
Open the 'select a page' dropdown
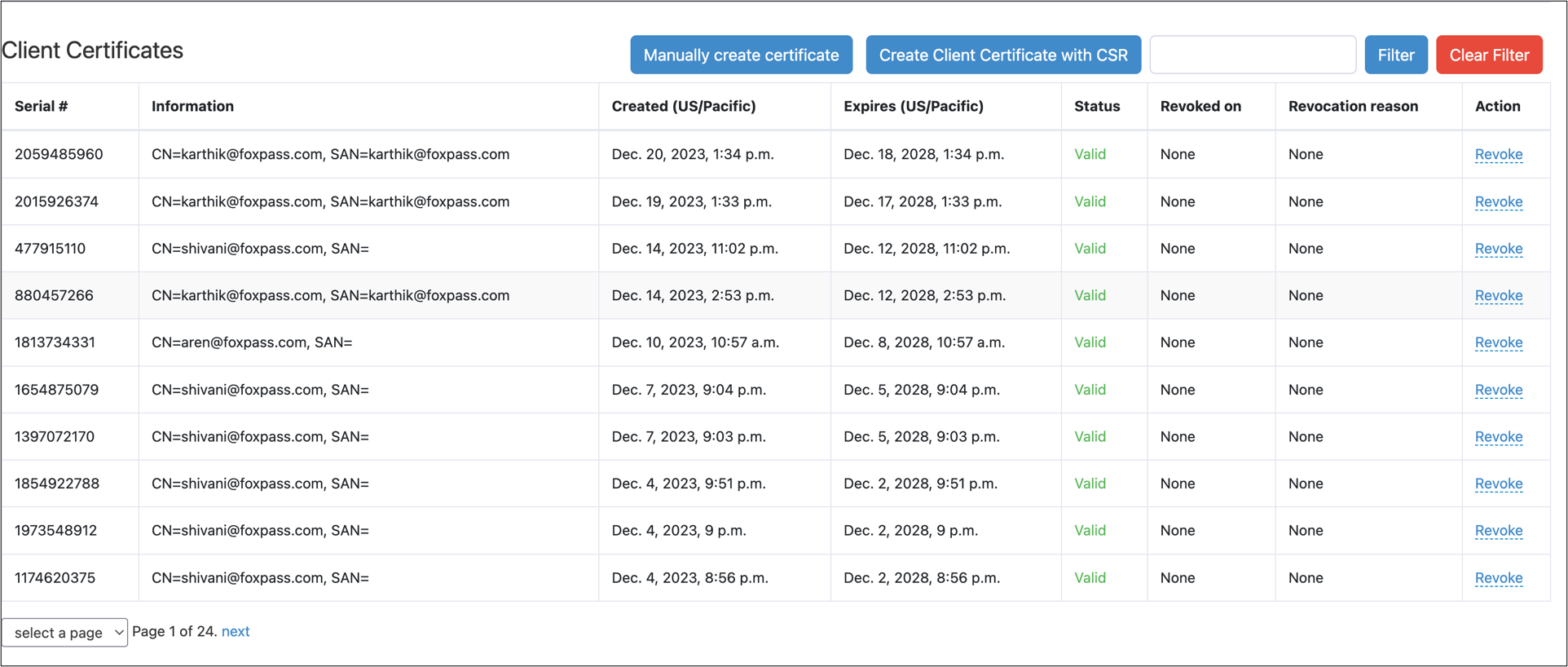coord(65,633)
